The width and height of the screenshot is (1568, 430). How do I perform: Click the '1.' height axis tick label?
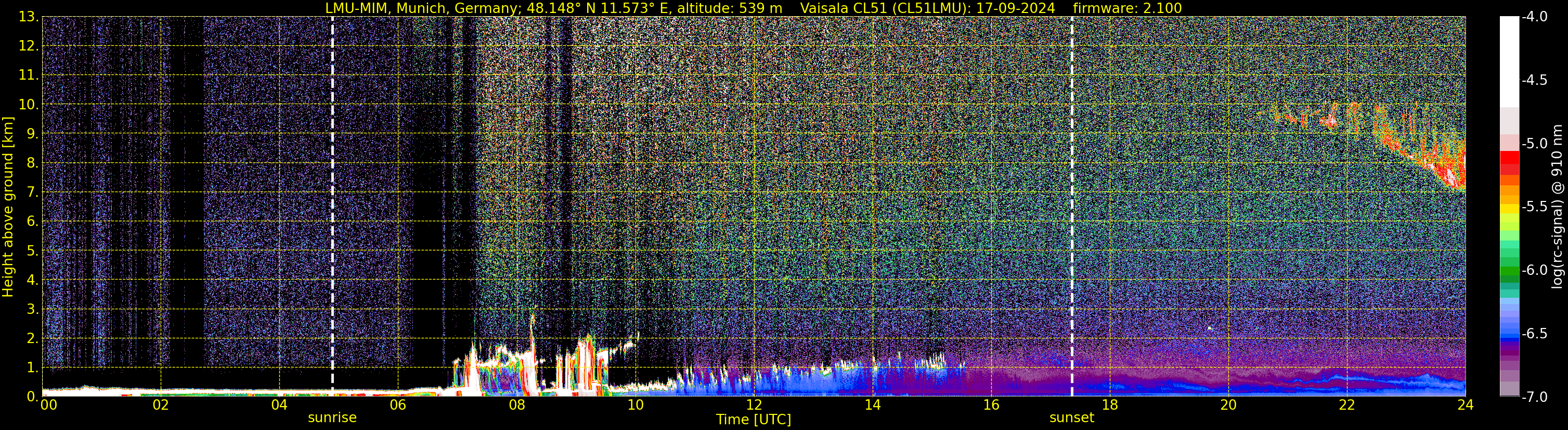[x=32, y=368]
